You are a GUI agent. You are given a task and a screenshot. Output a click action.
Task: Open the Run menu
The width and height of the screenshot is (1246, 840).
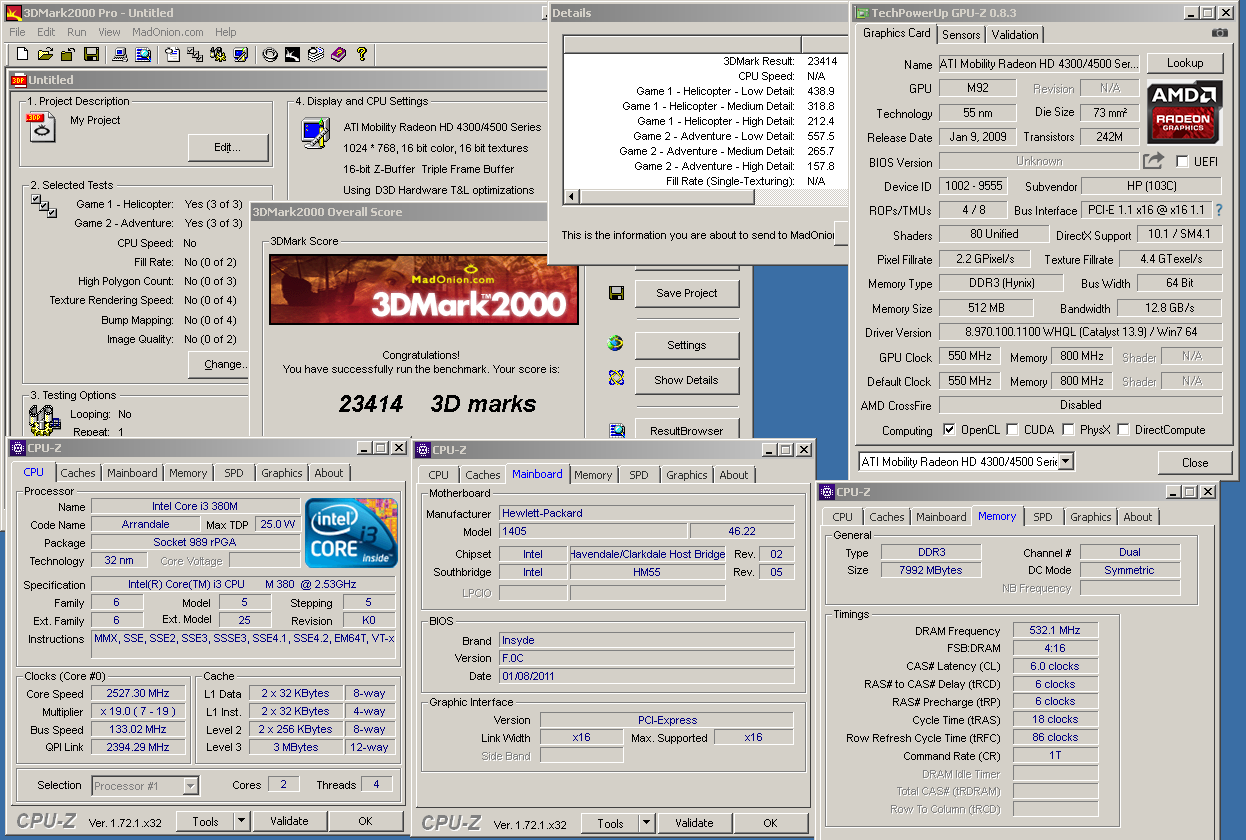pos(77,32)
